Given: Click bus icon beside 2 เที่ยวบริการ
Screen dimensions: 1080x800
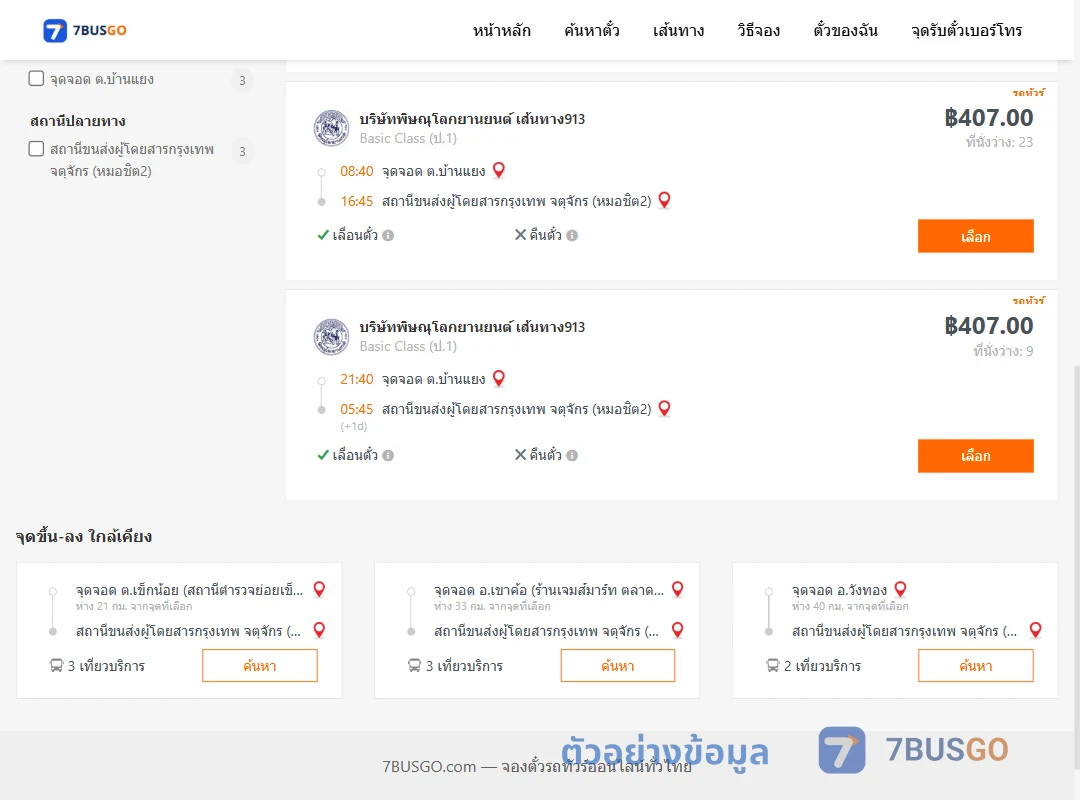Looking at the screenshot, I should click(772, 666).
